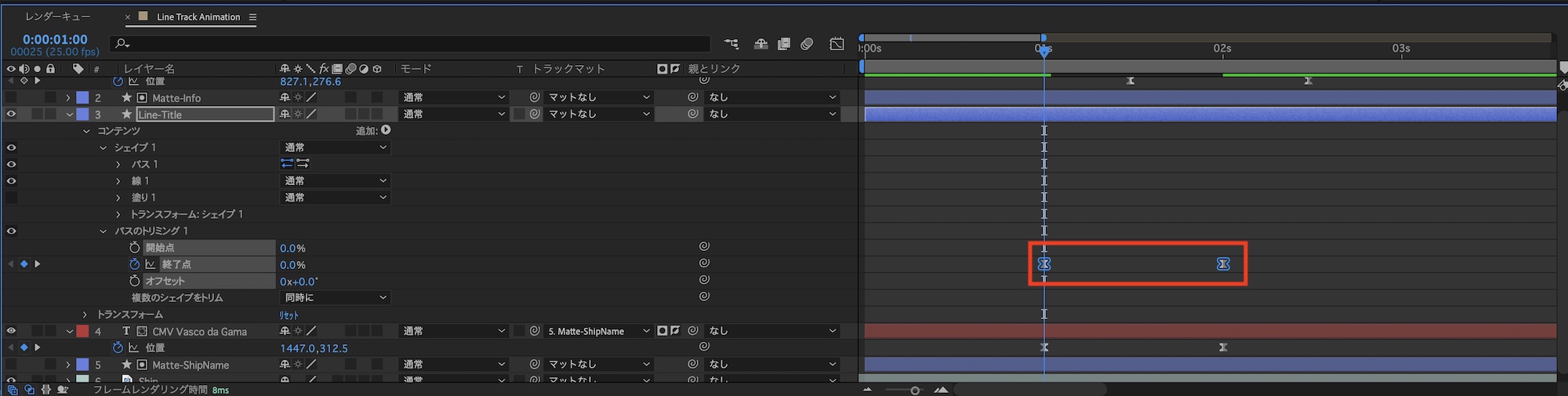Enable frame blending for the composition
This screenshot has width=1568, height=396.
pos(784,44)
